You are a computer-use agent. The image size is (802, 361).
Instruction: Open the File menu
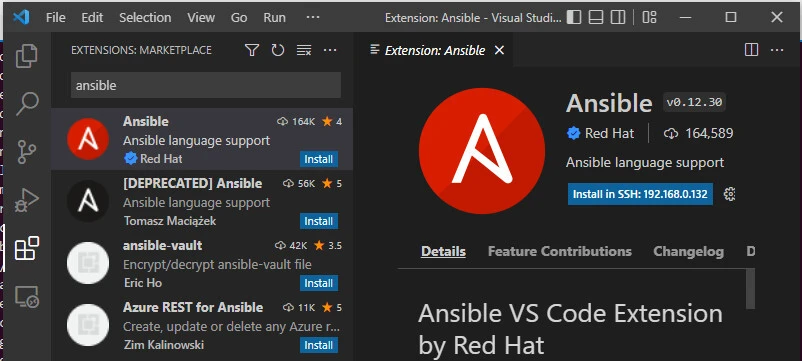pyautogui.click(x=55, y=17)
